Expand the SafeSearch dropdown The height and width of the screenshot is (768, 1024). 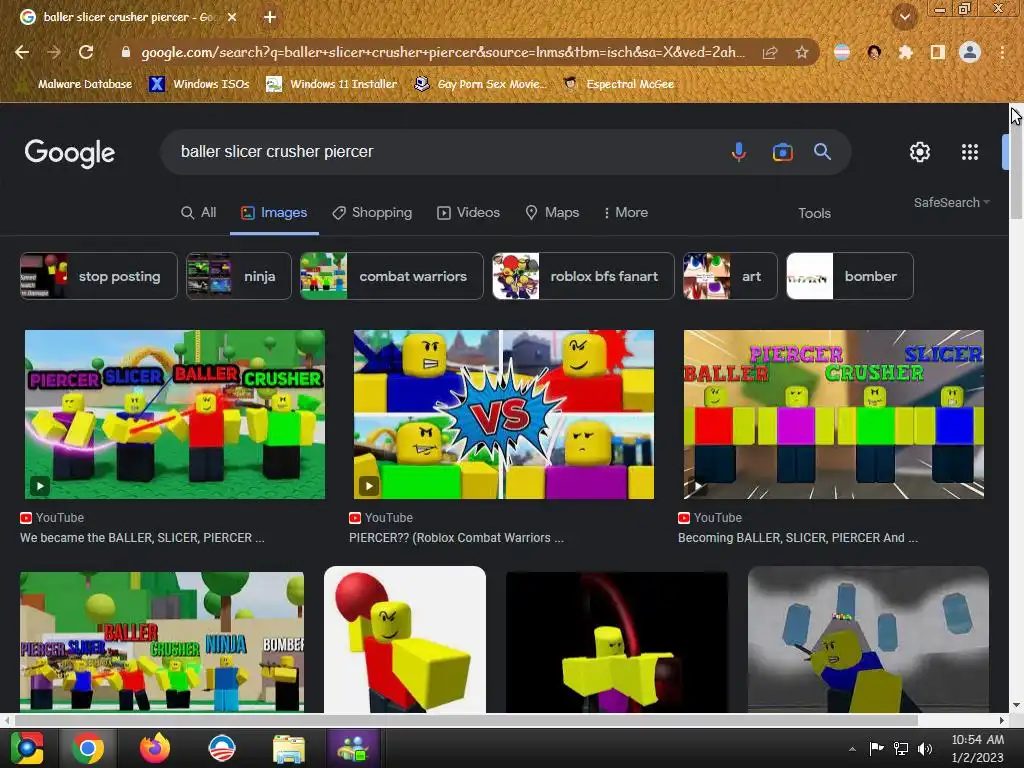(952, 202)
